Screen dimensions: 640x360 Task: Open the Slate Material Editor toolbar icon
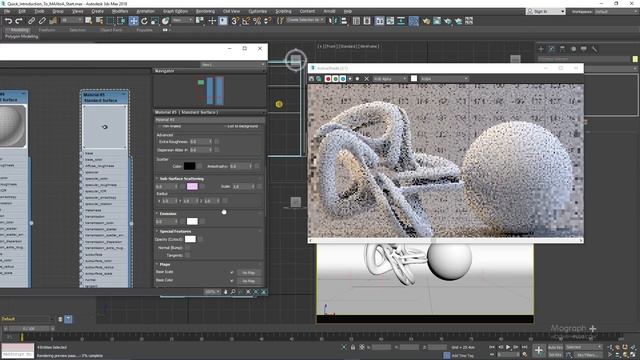[413, 21]
